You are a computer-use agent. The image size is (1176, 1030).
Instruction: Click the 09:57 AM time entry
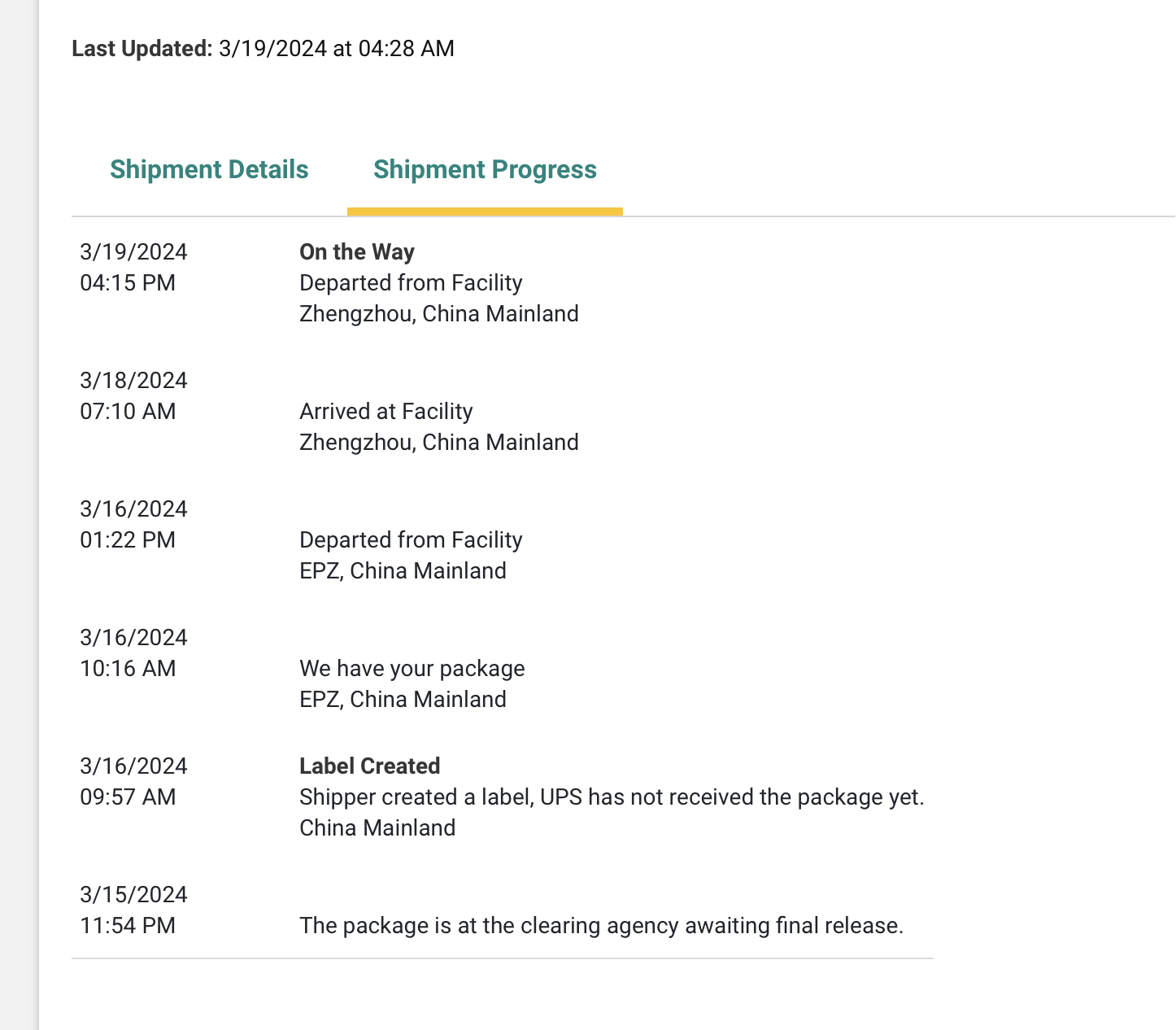128,797
